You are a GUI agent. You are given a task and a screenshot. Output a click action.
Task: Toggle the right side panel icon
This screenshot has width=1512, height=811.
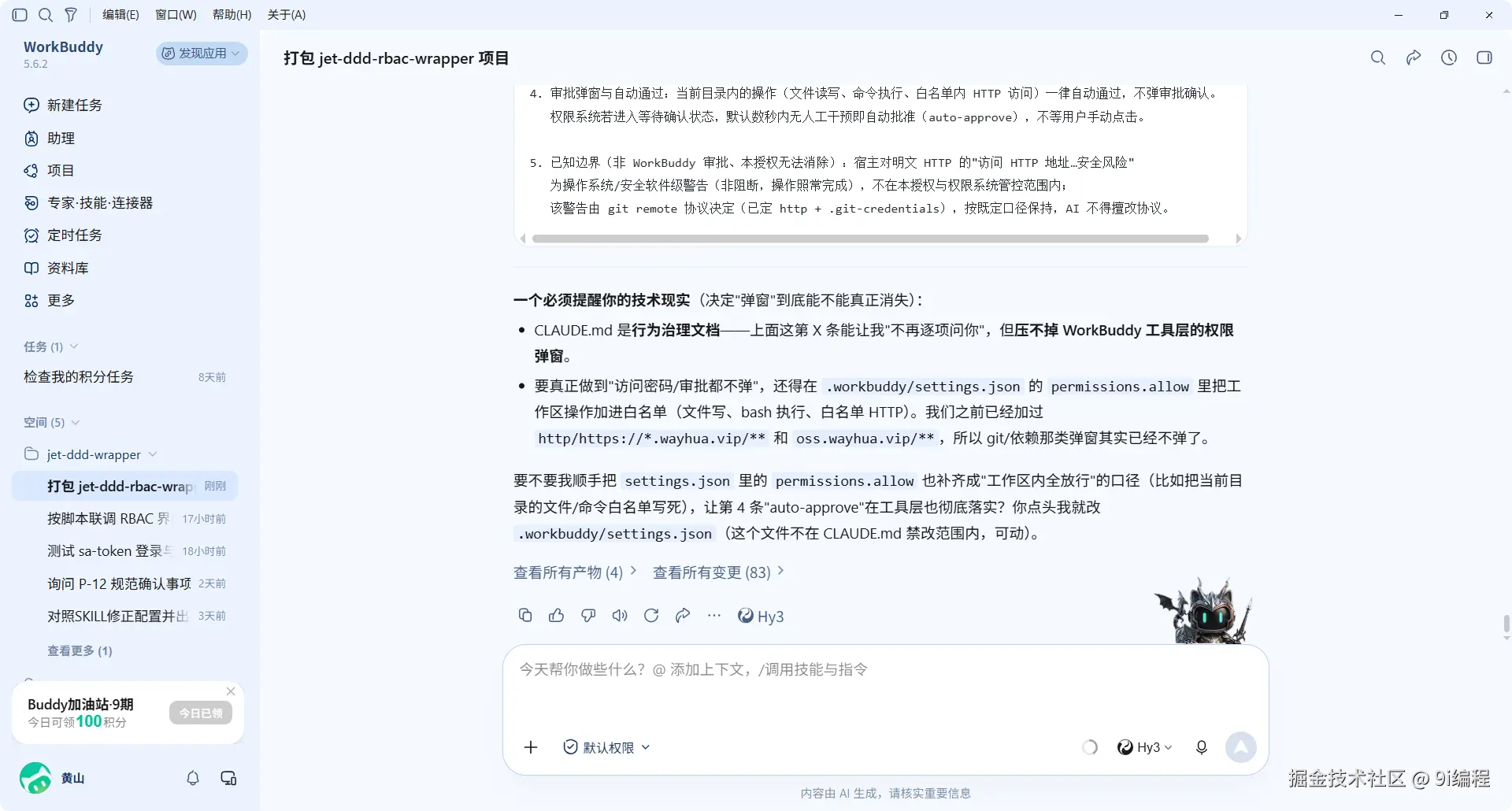click(x=1484, y=57)
